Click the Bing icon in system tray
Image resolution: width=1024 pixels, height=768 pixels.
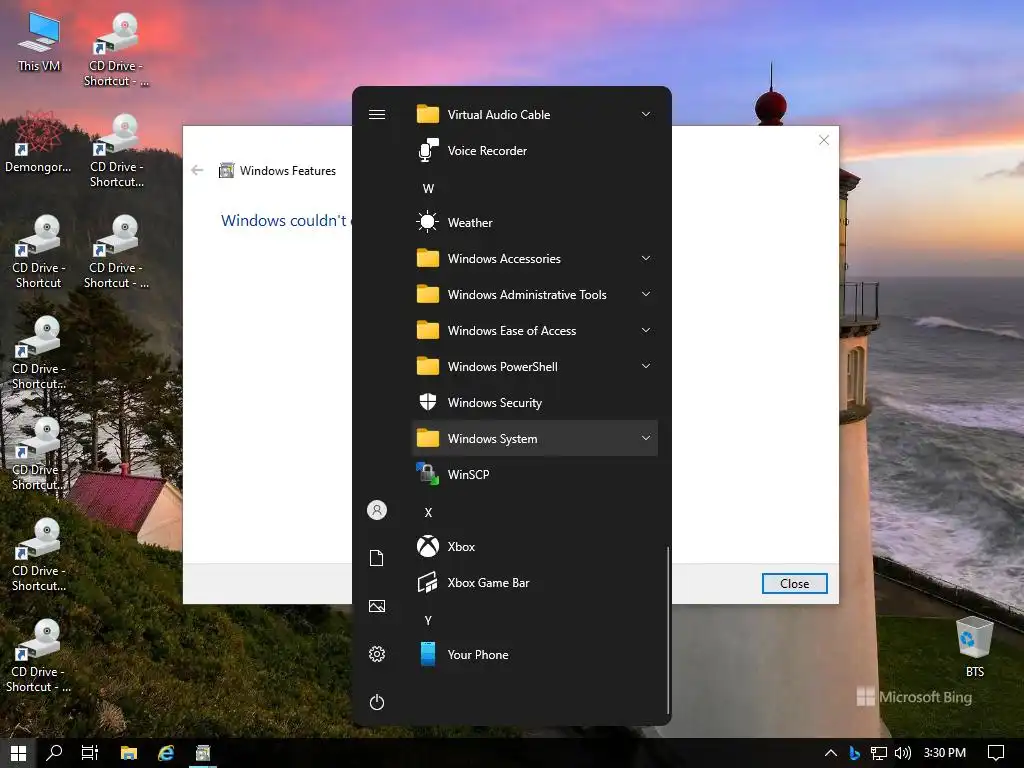(854, 753)
